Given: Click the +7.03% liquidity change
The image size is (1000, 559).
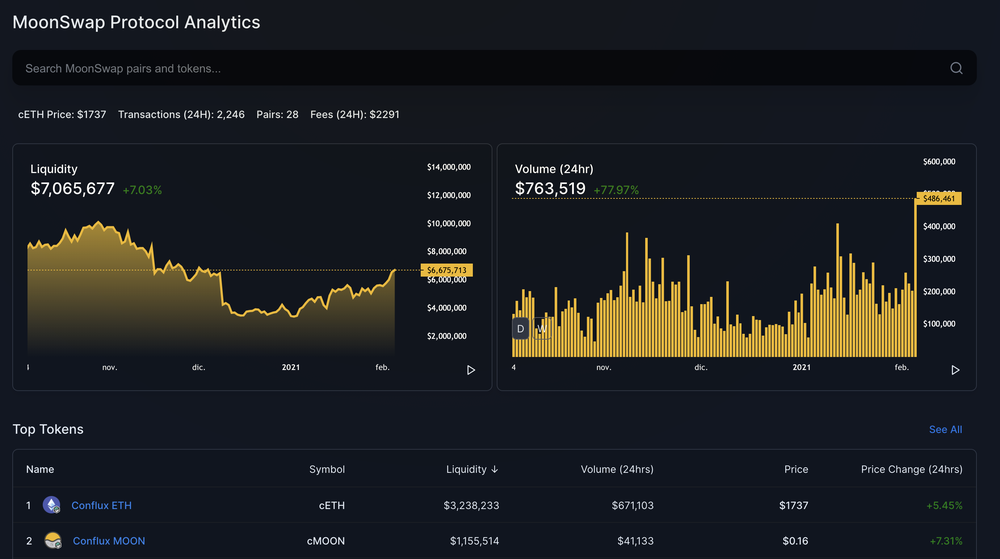Looking at the screenshot, I should (142, 190).
